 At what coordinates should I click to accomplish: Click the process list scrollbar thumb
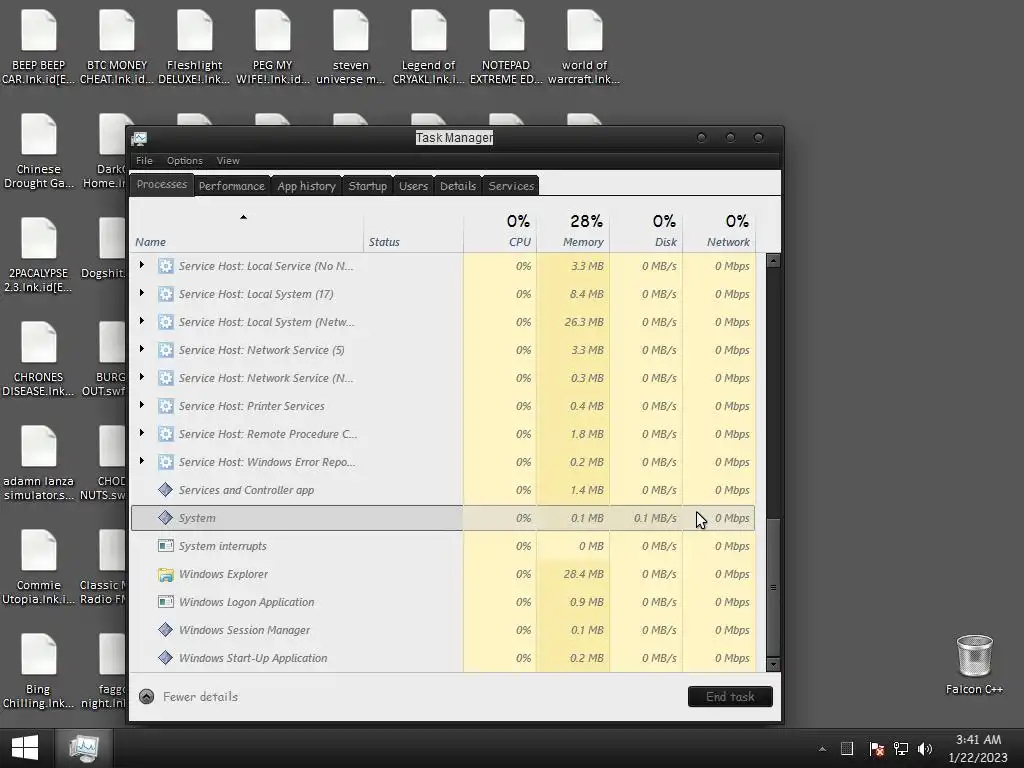pos(773,588)
